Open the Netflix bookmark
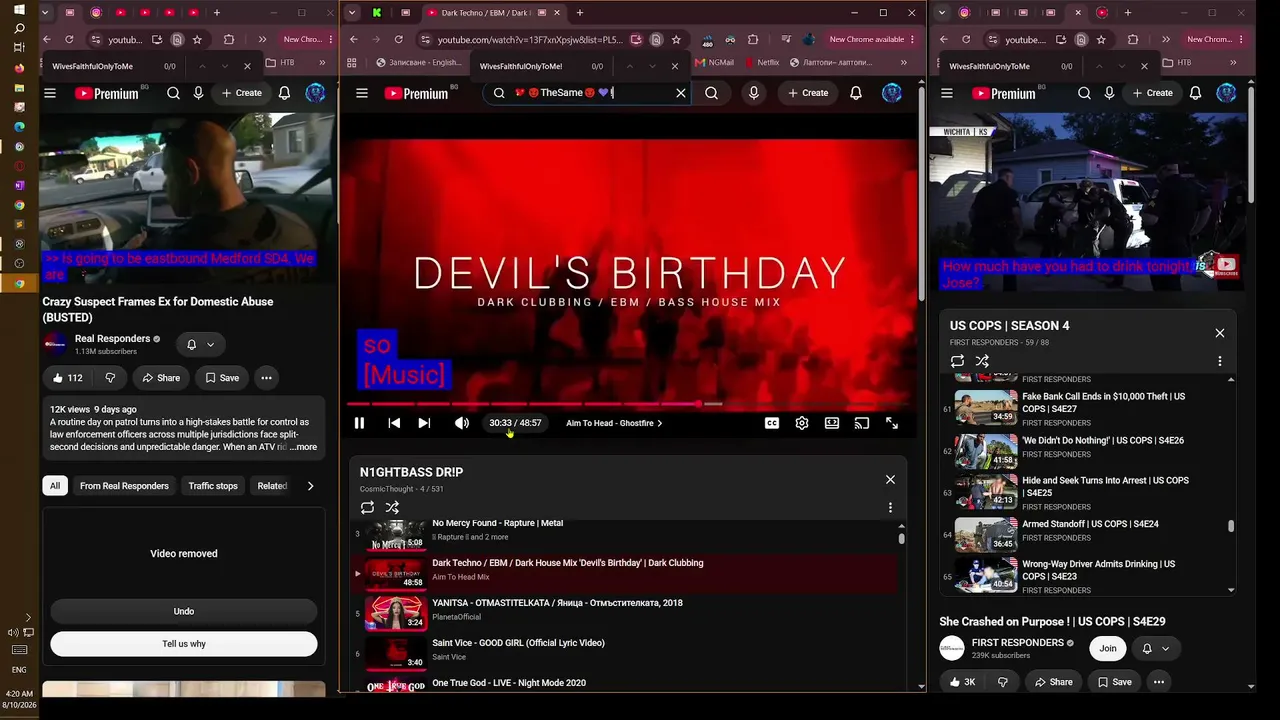1280x720 pixels. pyautogui.click(x=760, y=62)
